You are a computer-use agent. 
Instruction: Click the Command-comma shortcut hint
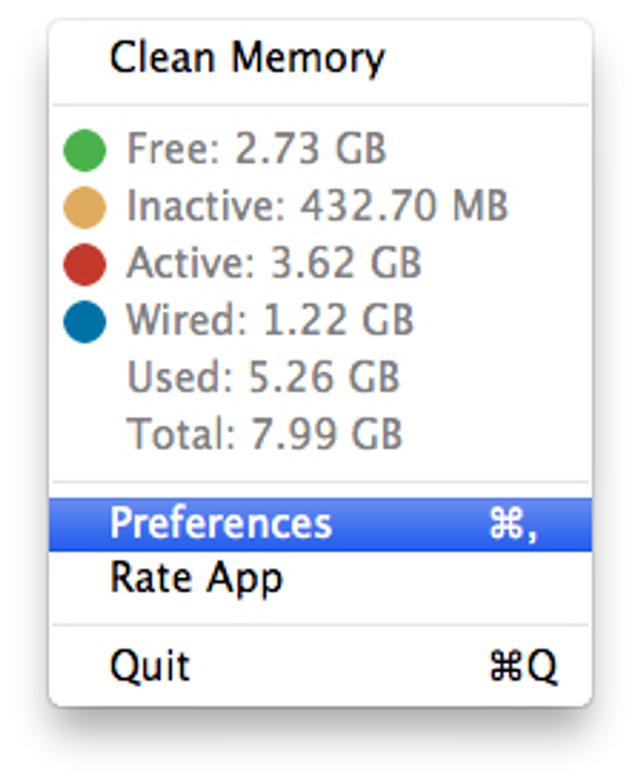coord(513,525)
